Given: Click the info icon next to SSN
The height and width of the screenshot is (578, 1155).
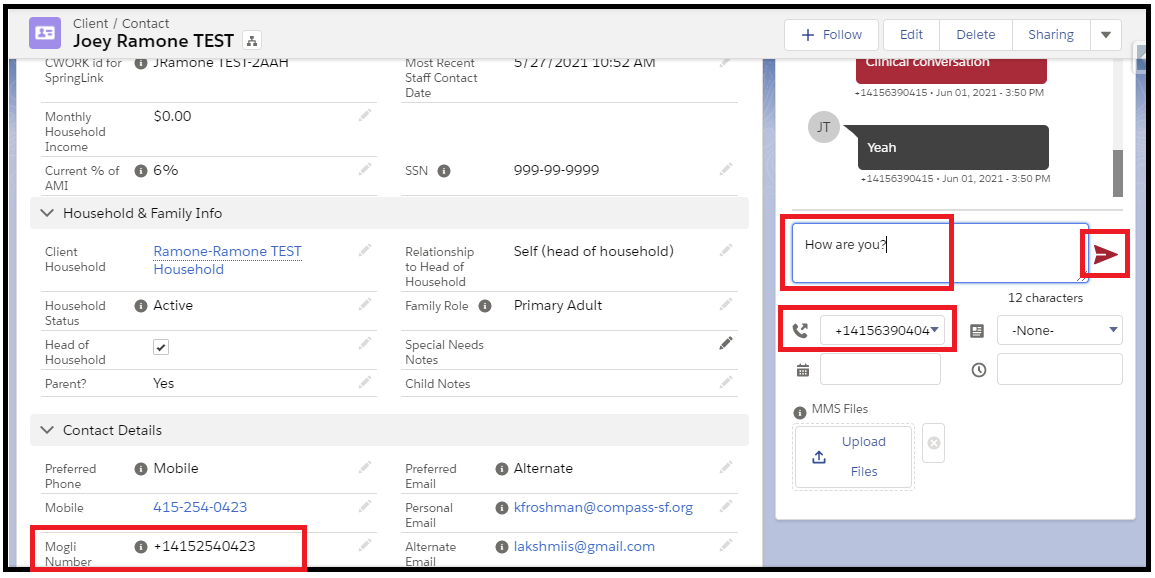Looking at the screenshot, I should coord(443,171).
